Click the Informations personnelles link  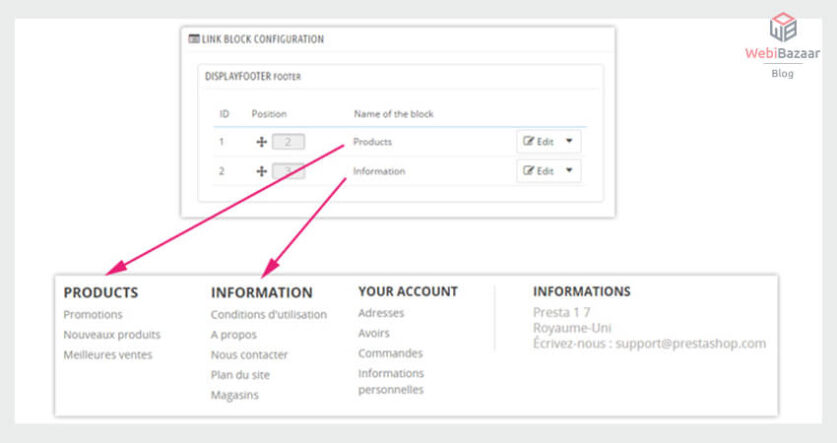point(391,381)
